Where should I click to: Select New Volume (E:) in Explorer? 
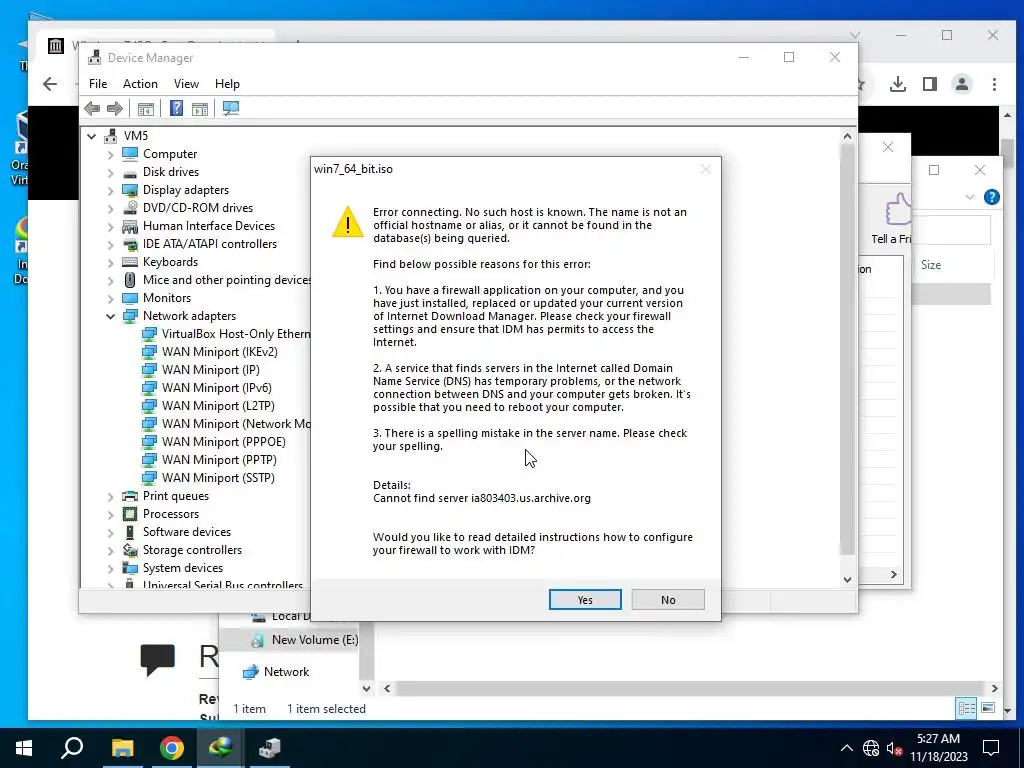pyautogui.click(x=315, y=640)
